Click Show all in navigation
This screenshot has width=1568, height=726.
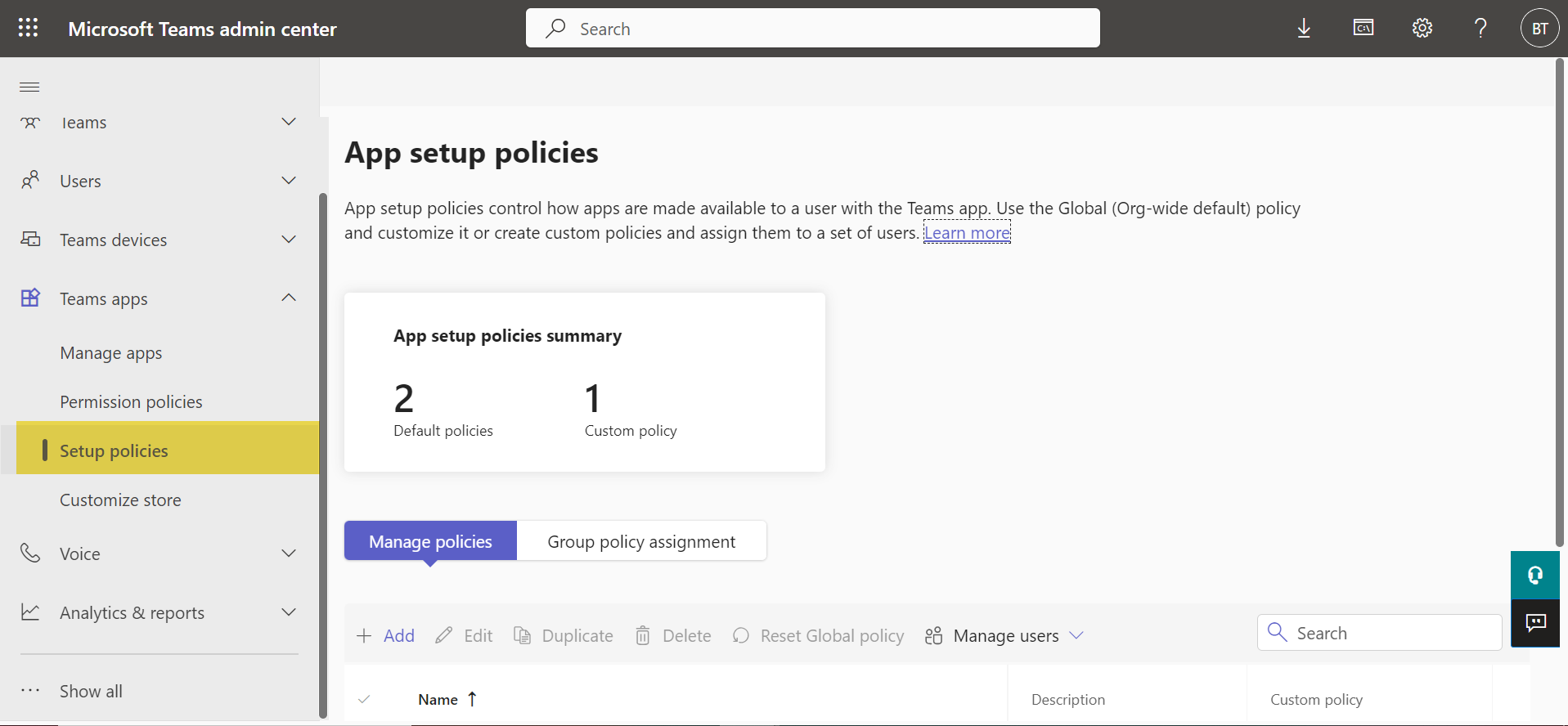(x=91, y=692)
